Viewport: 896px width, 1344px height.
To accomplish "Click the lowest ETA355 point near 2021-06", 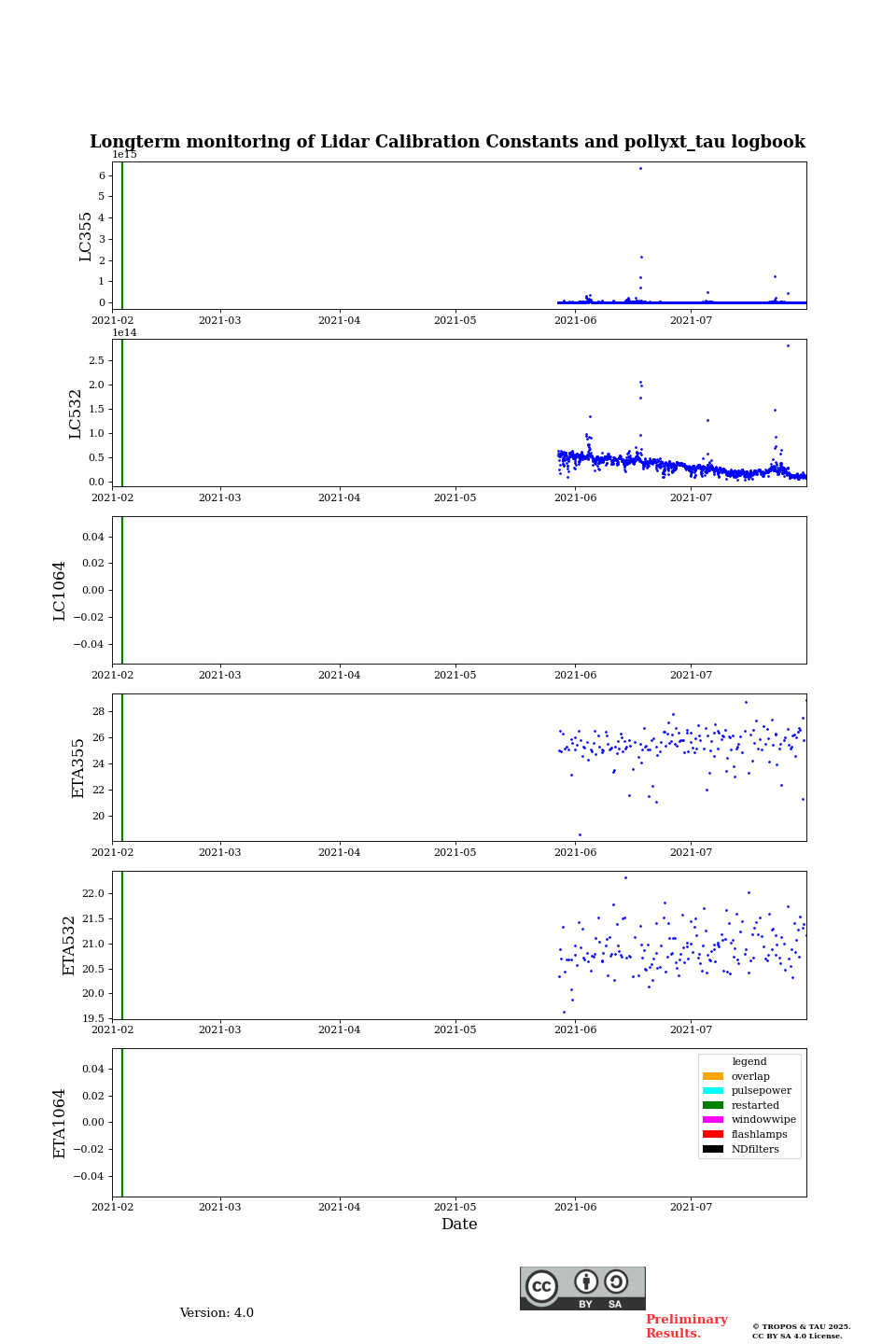I will coord(580,834).
